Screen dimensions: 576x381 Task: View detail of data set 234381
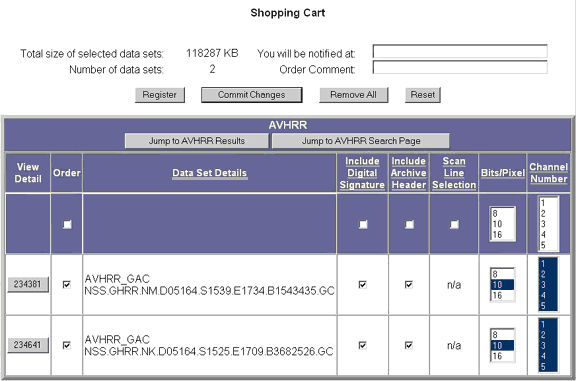[x=28, y=284]
